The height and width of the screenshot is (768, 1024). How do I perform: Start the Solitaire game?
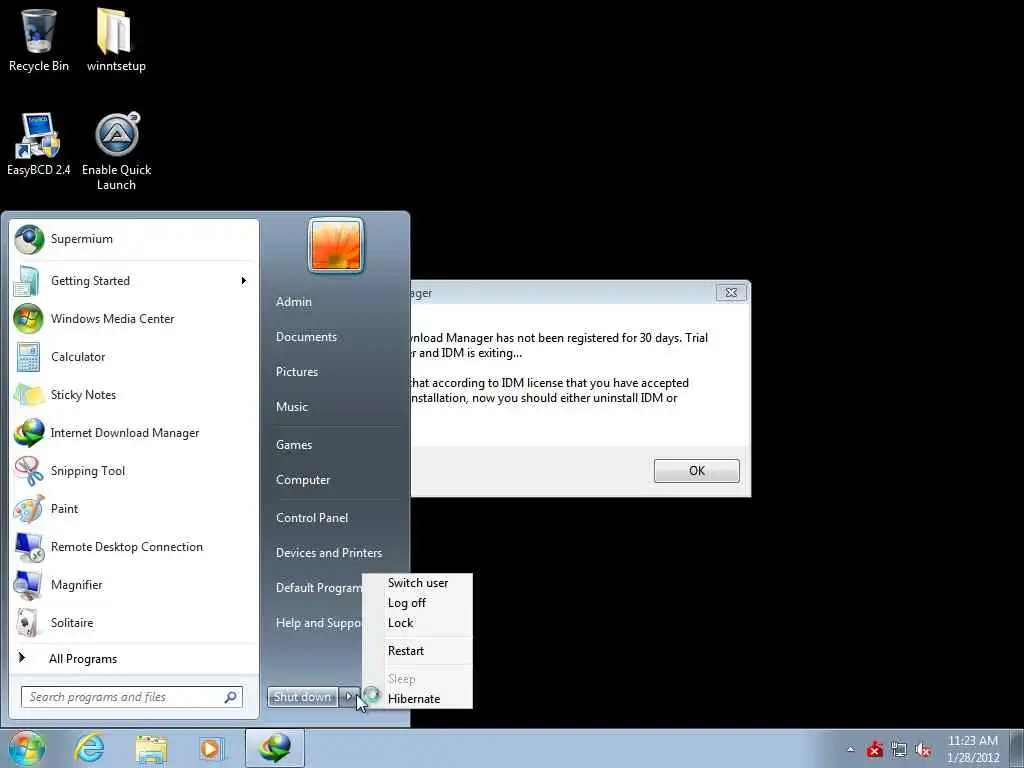(135, 622)
